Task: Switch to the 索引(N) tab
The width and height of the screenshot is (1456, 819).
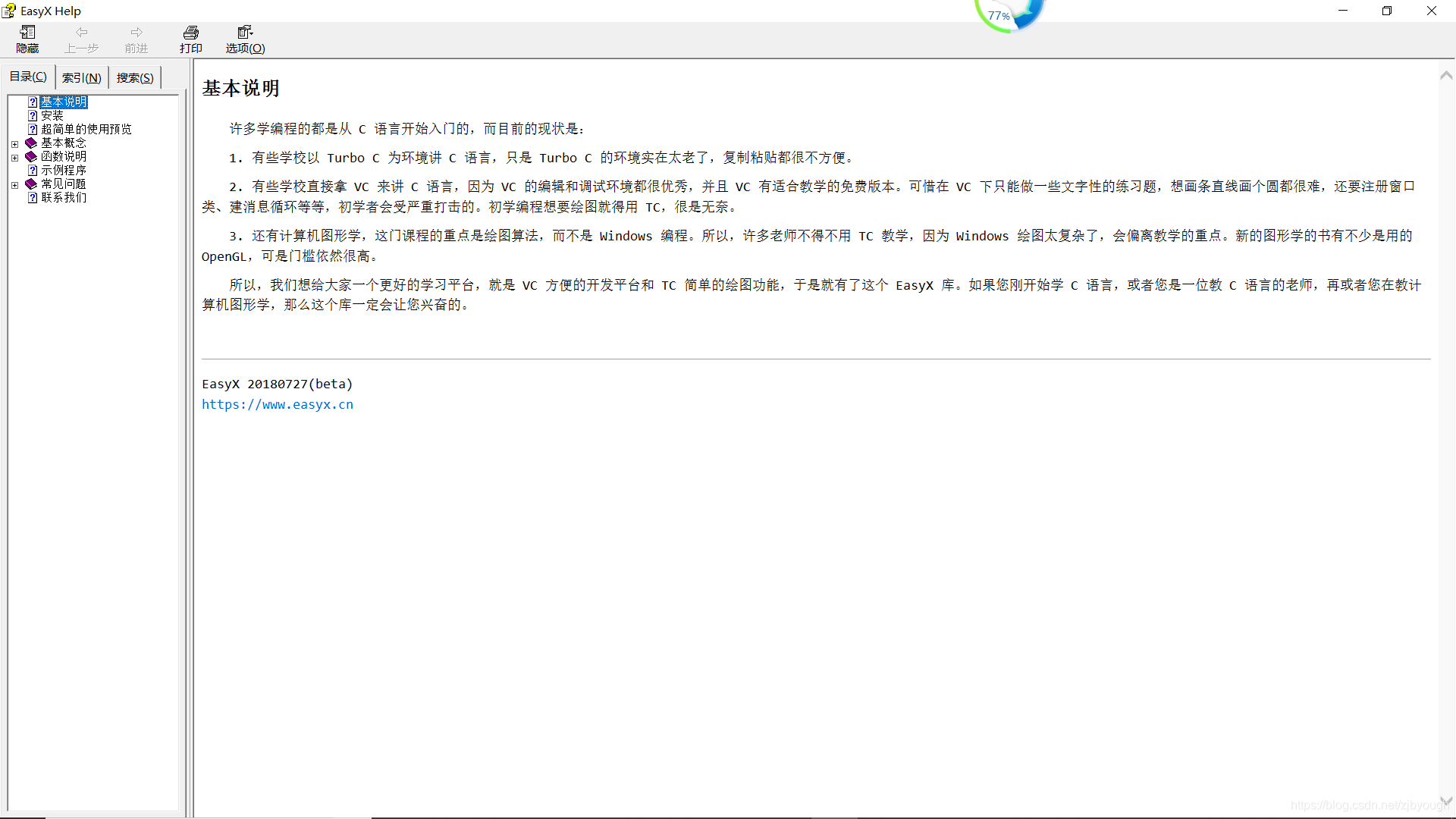Action: point(81,77)
